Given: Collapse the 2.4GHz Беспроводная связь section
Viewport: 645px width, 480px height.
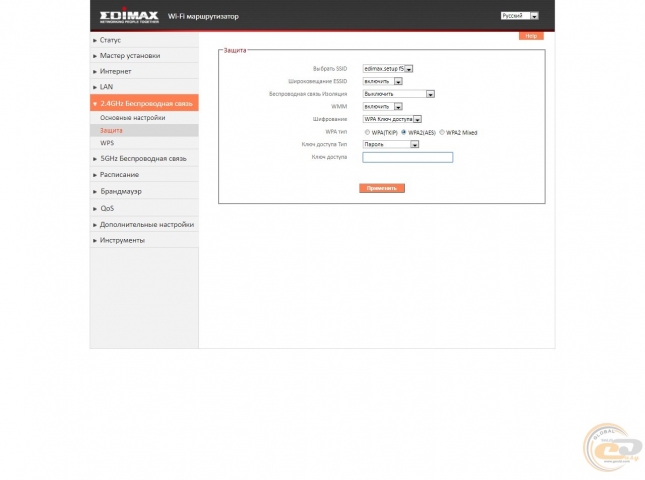Looking at the screenshot, I should point(144,103).
